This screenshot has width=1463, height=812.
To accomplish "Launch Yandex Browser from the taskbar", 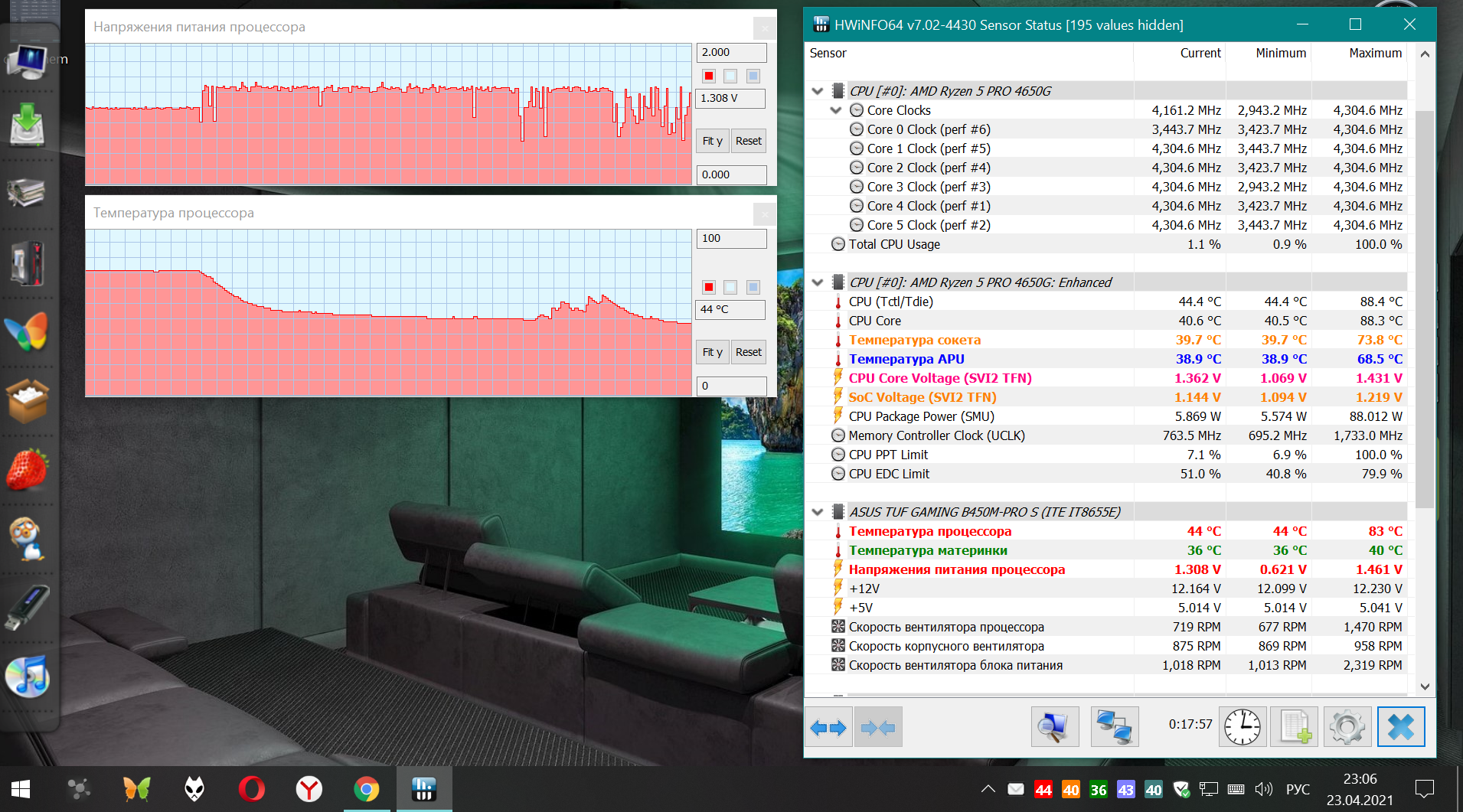I will (x=309, y=789).
